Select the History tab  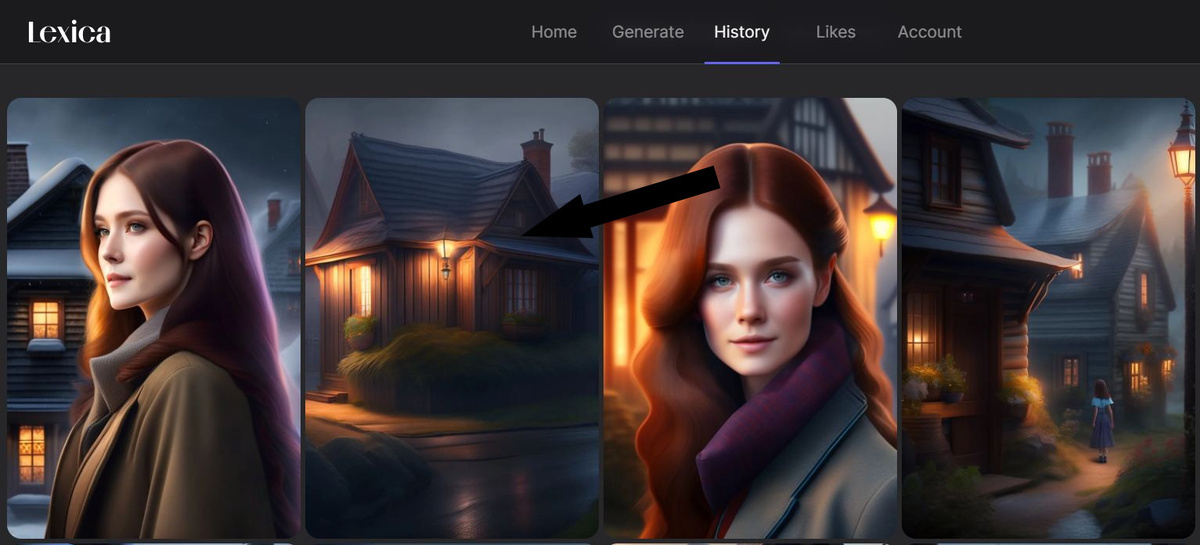point(742,32)
